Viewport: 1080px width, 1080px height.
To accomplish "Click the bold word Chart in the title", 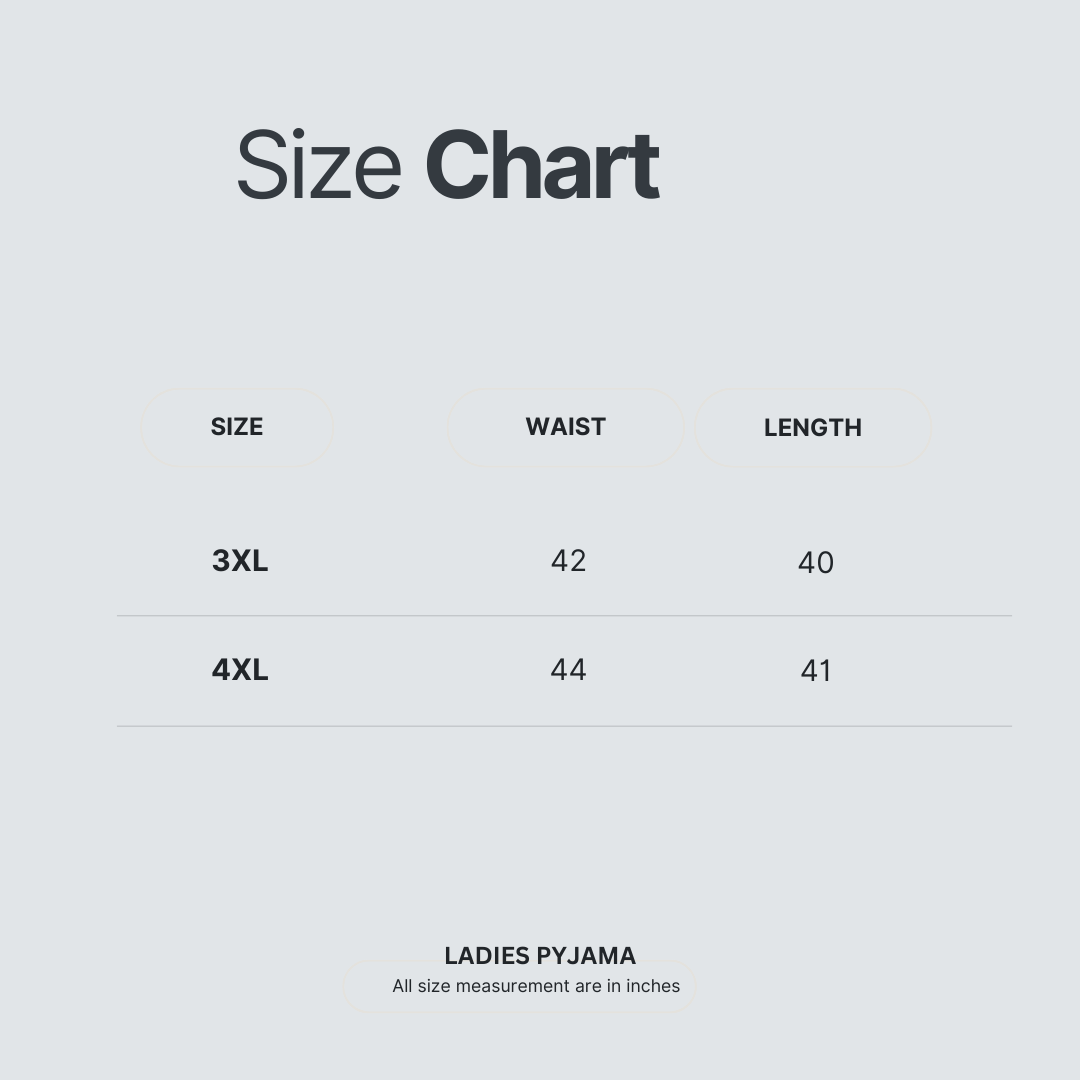I will (x=542, y=165).
